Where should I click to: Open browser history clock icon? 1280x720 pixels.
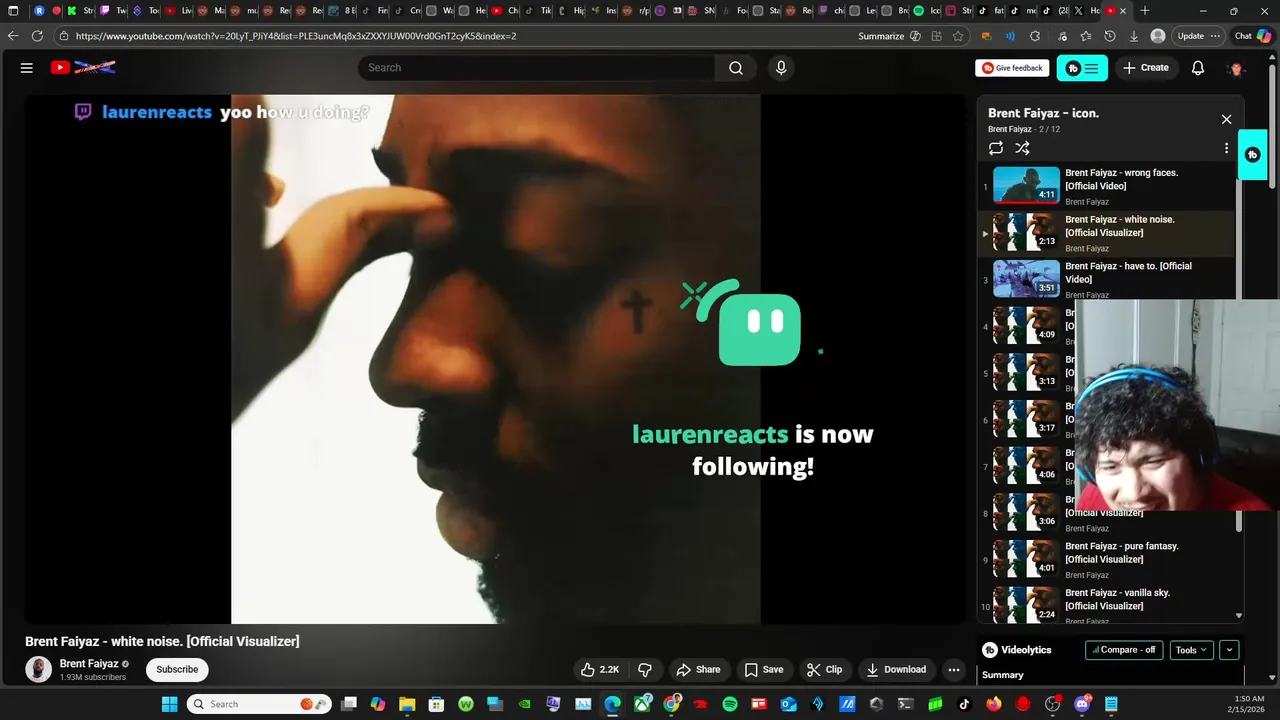1110,36
